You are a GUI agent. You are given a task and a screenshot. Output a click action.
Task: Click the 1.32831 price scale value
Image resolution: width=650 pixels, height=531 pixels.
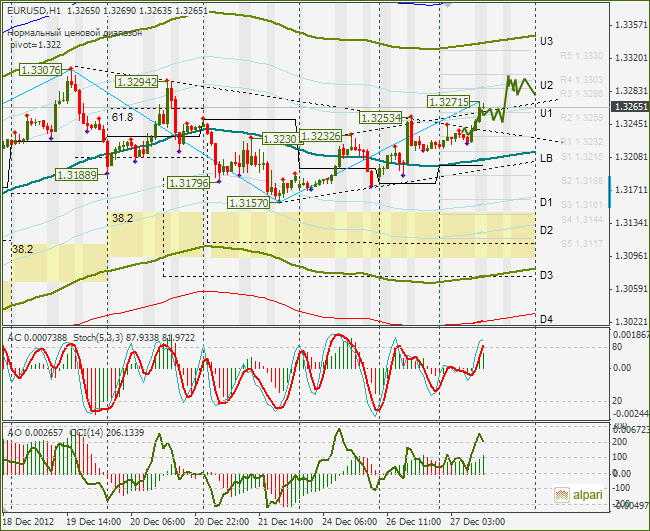[x=631, y=91]
